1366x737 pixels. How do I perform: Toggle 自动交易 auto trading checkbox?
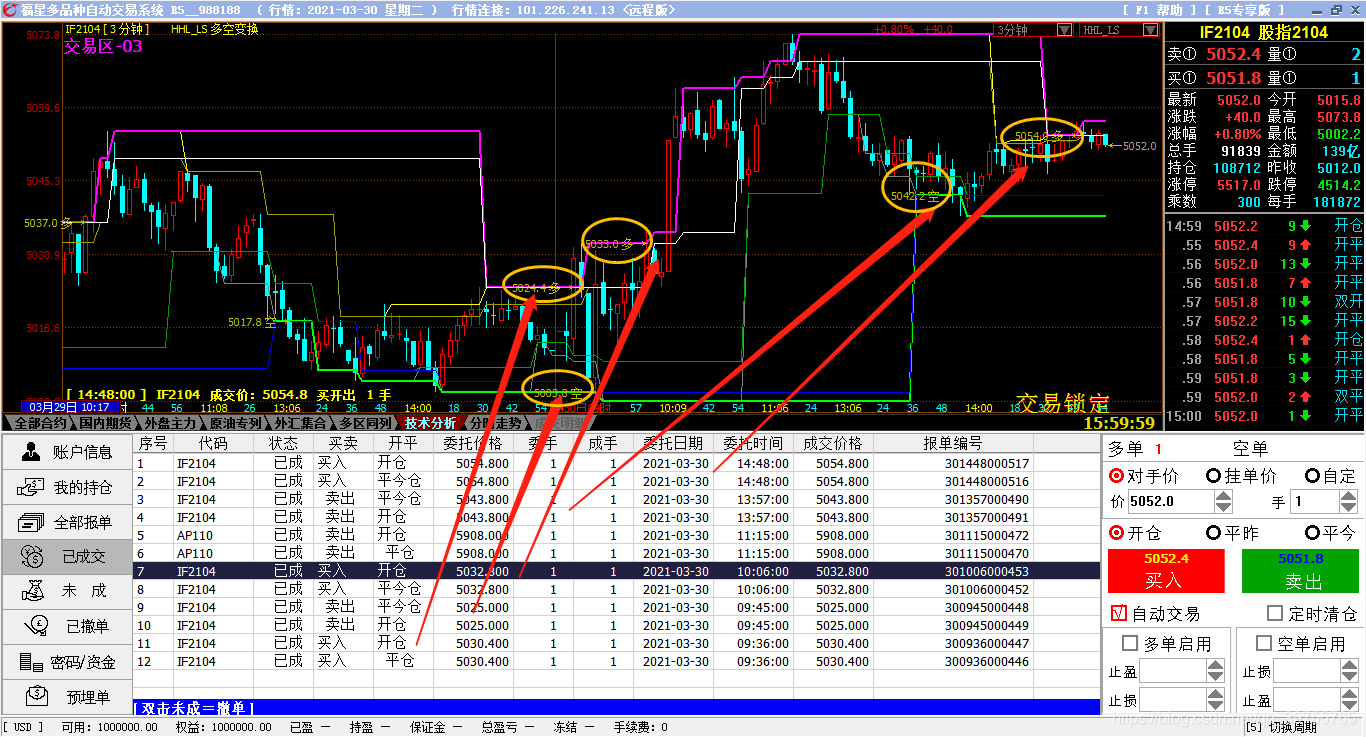(1120, 613)
